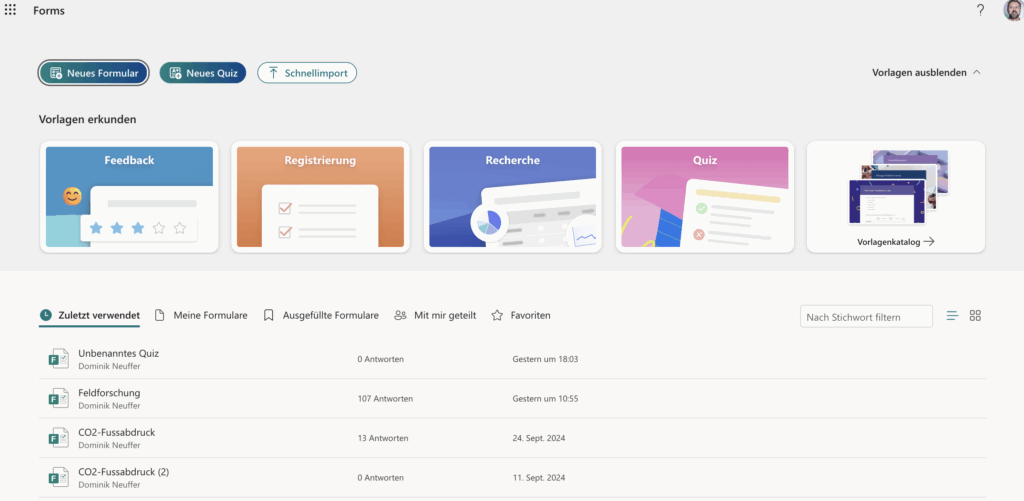1024x501 pixels.
Task: Open the Quiz template card
Action: pos(705,197)
